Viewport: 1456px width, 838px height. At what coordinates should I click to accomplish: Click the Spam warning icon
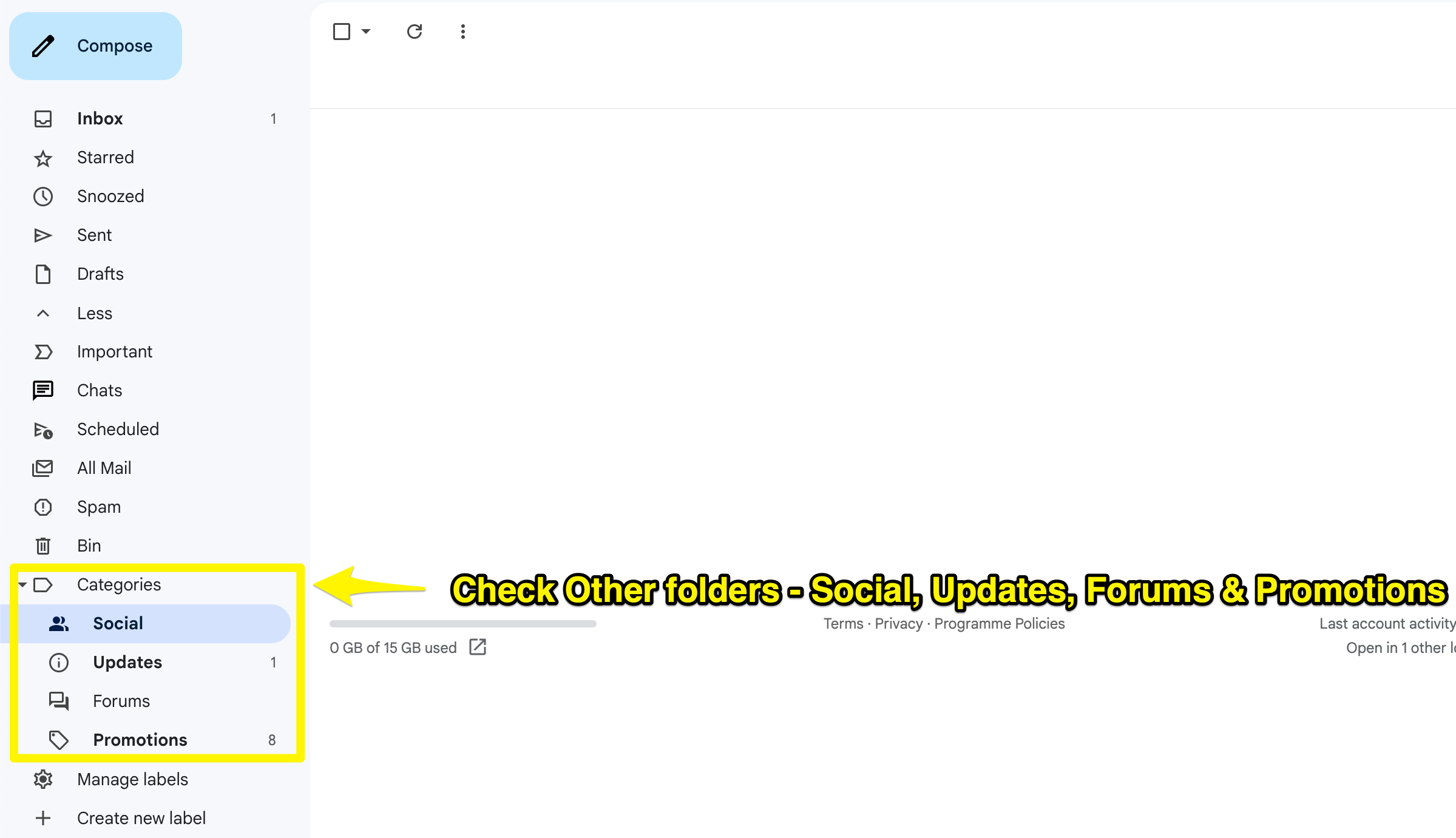[x=43, y=507]
